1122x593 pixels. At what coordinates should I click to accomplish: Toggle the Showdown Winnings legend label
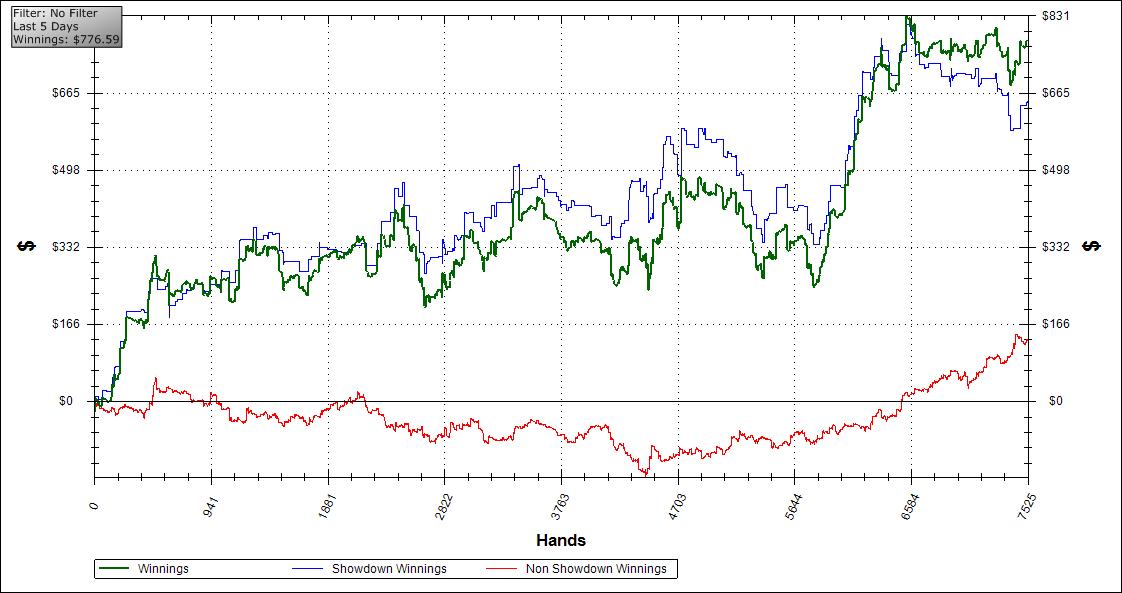click(389, 569)
